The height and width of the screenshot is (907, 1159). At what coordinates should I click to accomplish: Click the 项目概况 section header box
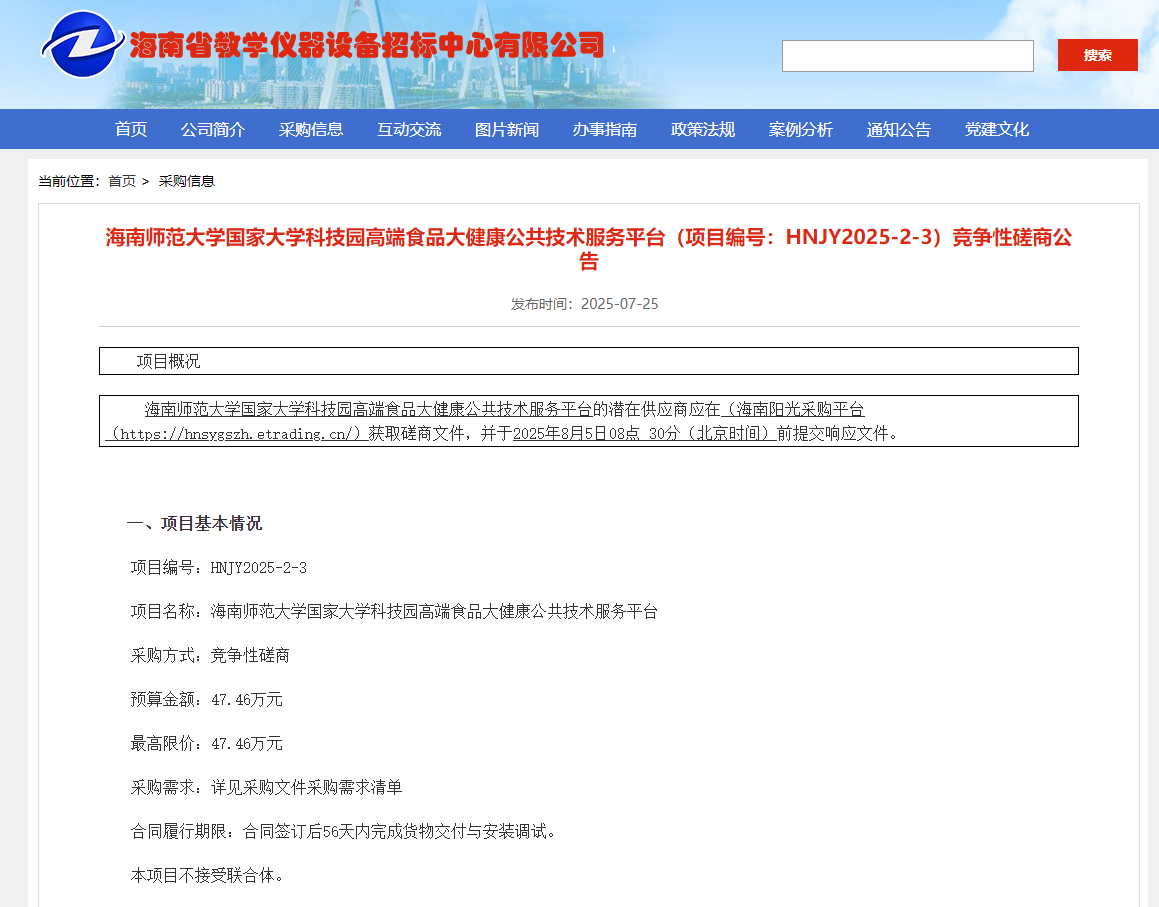tap(589, 361)
